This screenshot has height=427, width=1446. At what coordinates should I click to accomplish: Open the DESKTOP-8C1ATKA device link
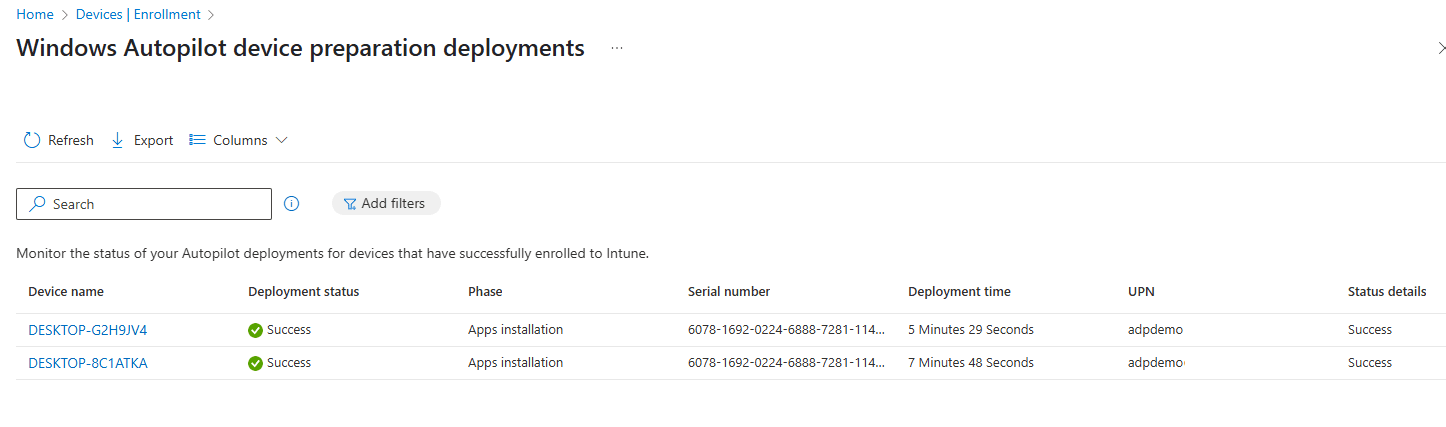88,363
